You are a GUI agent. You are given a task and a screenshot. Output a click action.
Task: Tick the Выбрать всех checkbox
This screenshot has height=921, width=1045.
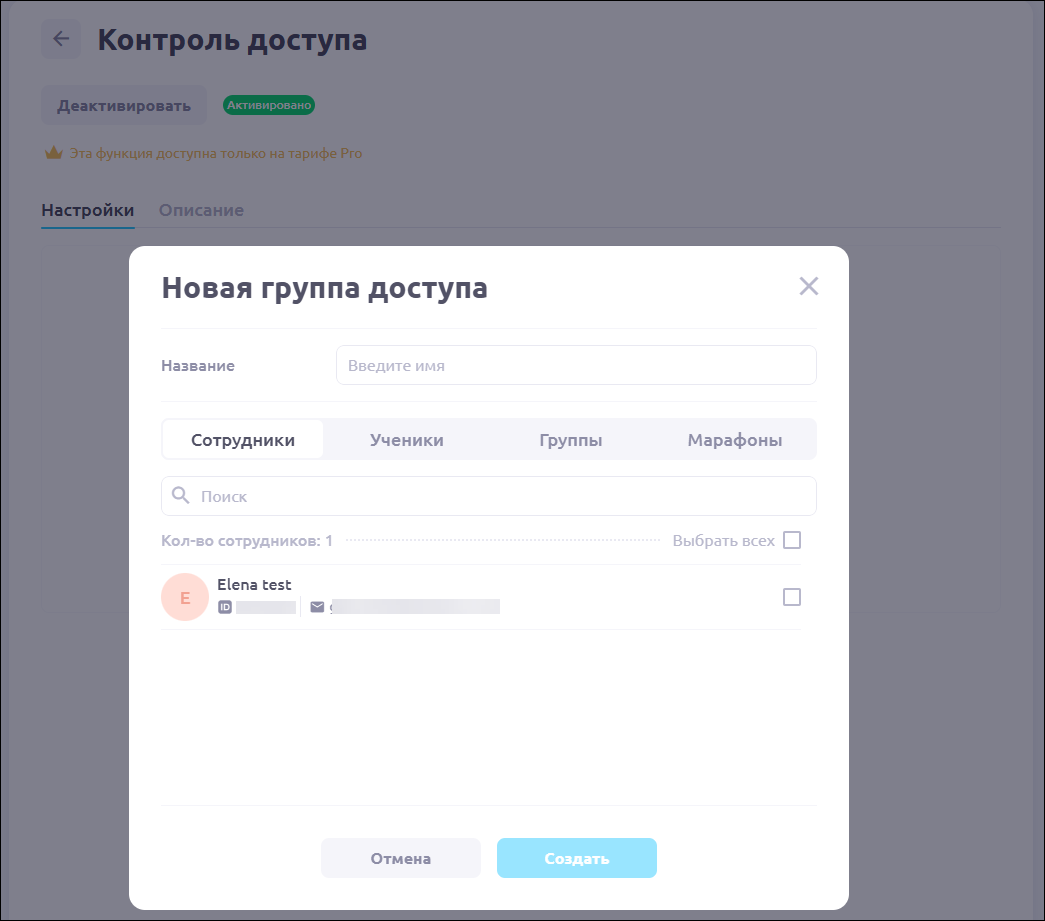pos(792,540)
